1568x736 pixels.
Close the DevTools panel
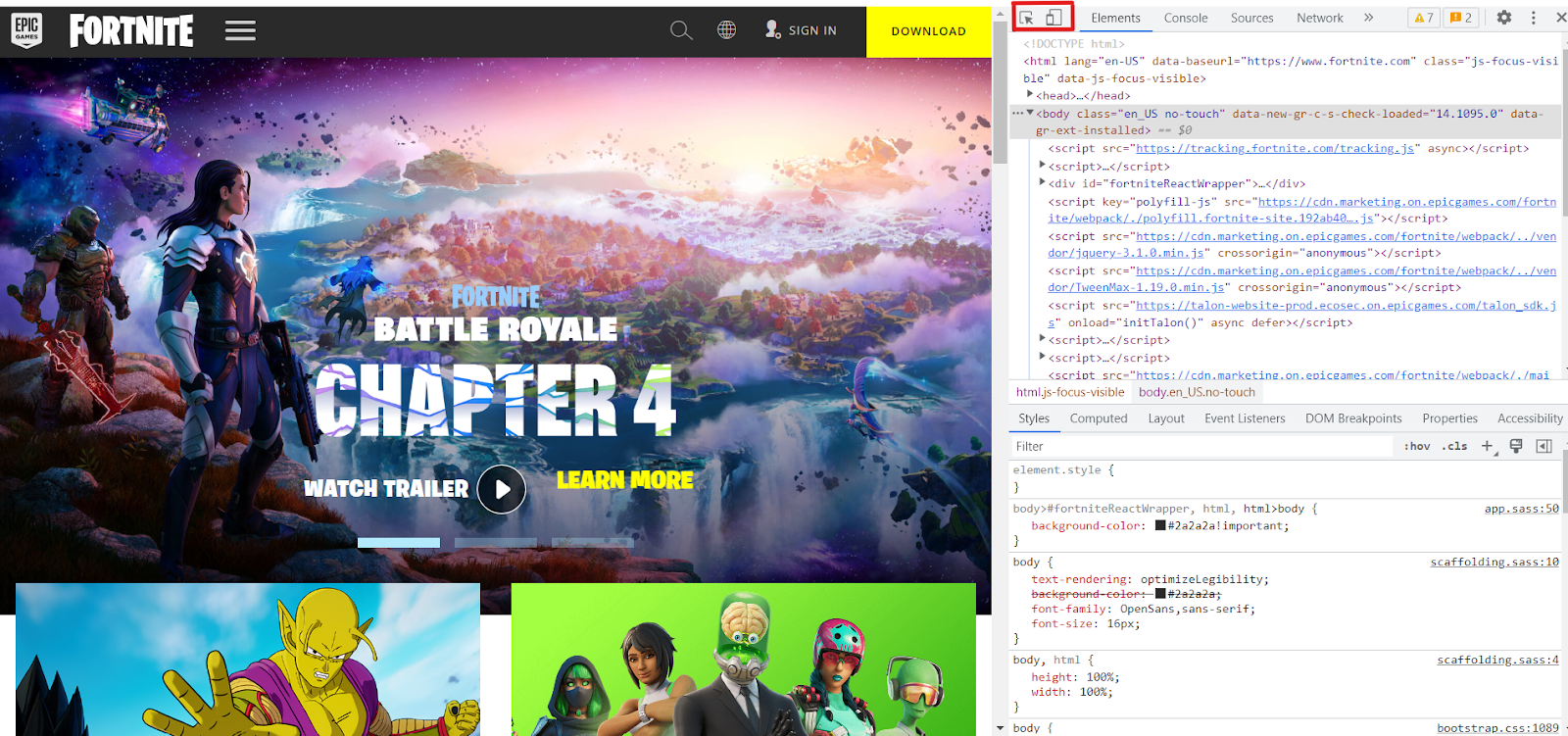pyautogui.click(x=1560, y=18)
